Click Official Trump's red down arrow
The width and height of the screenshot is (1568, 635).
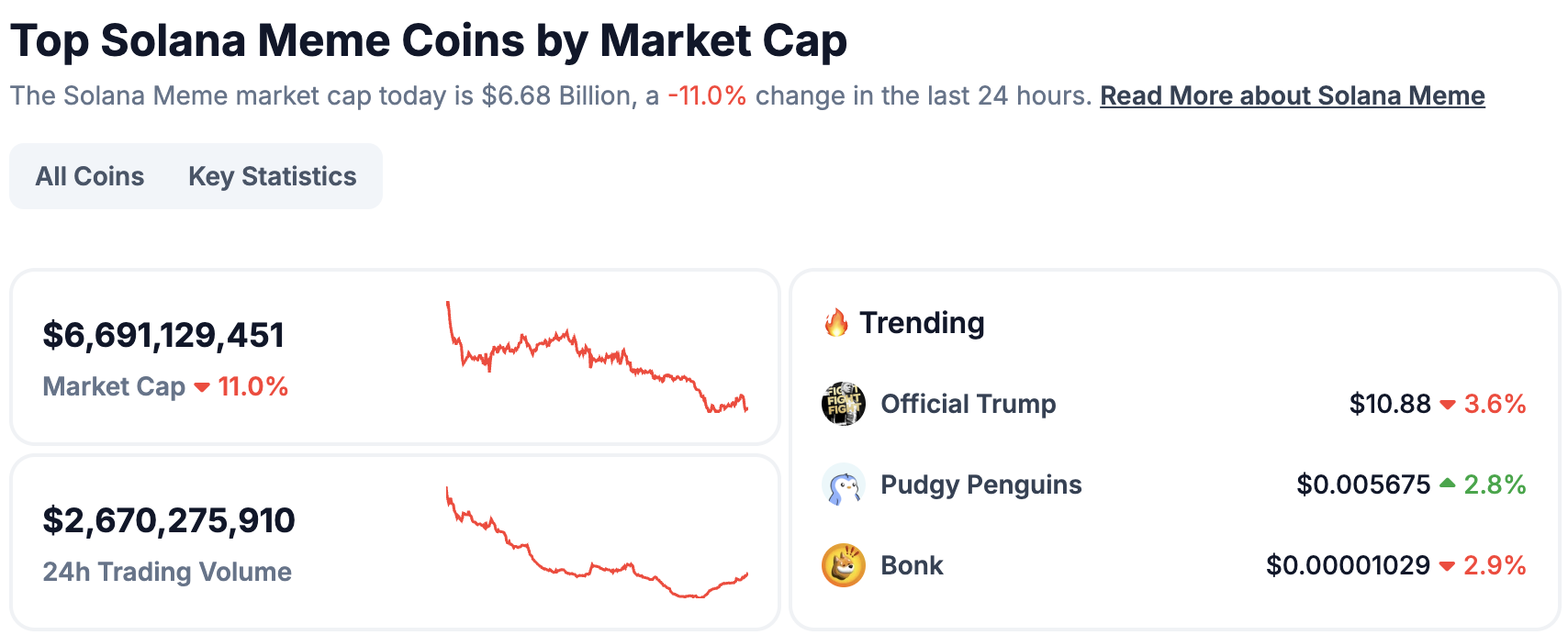1448,405
